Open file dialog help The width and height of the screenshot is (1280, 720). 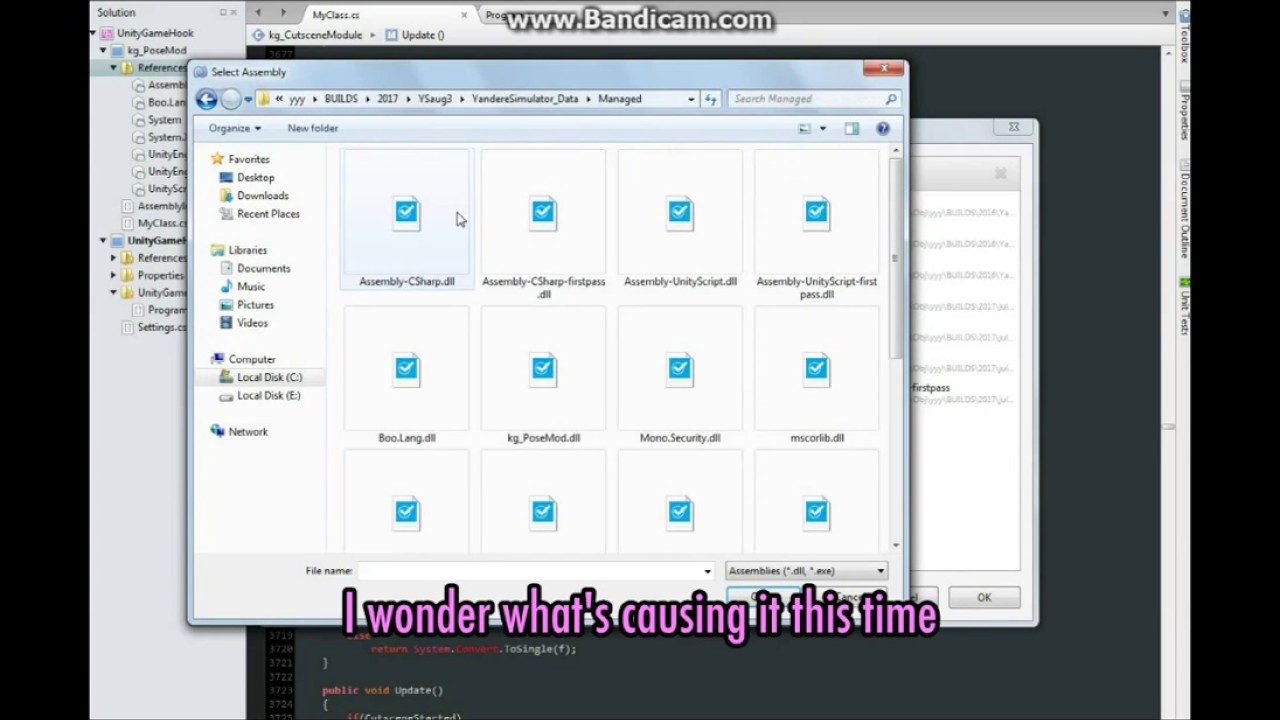(883, 128)
